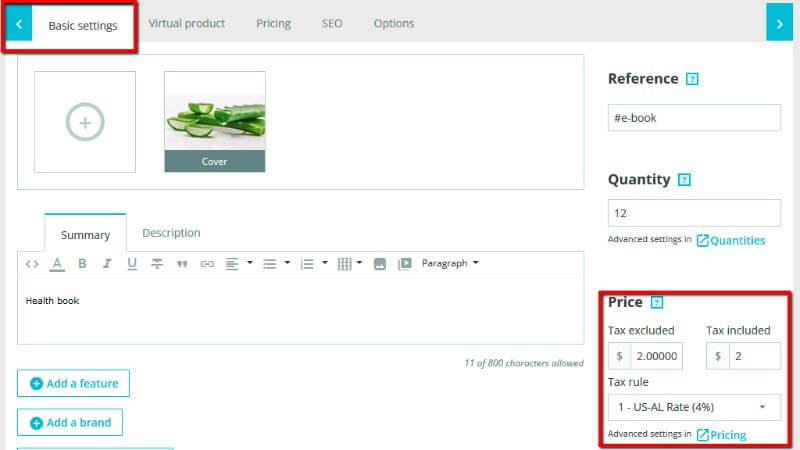800x450 pixels.
Task: Insert an image via editor toolbar
Action: click(x=380, y=264)
